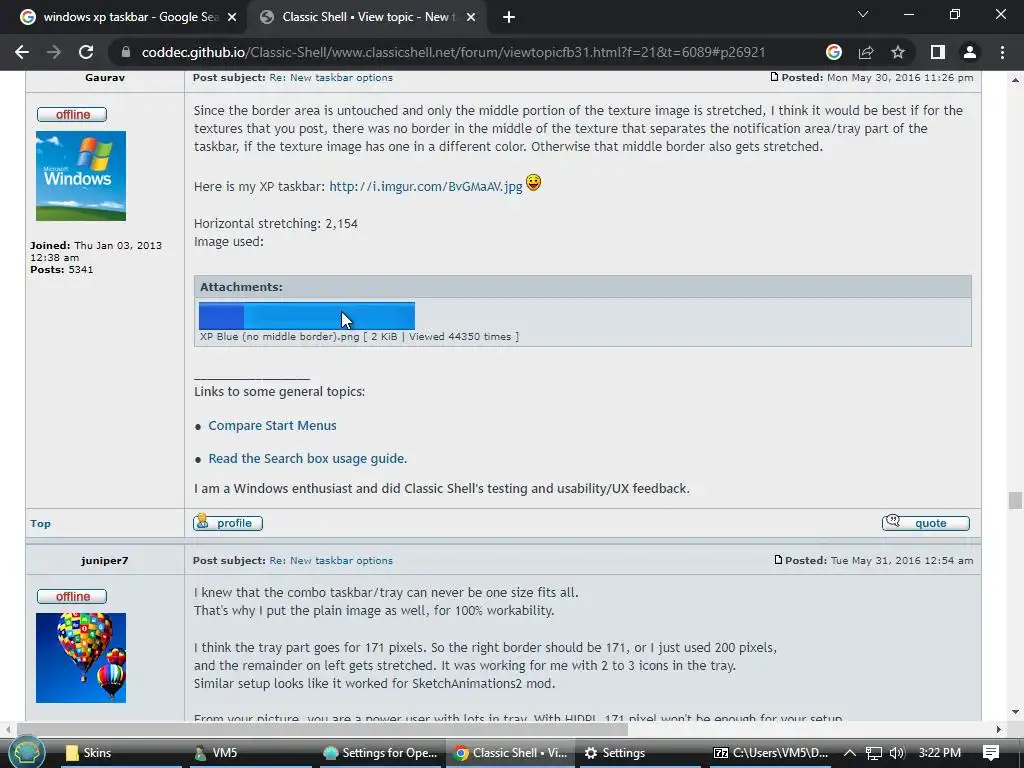Click the browser forward arrow
The image size is (1024, 768).
pyautogui.click(x=54, y=52)
